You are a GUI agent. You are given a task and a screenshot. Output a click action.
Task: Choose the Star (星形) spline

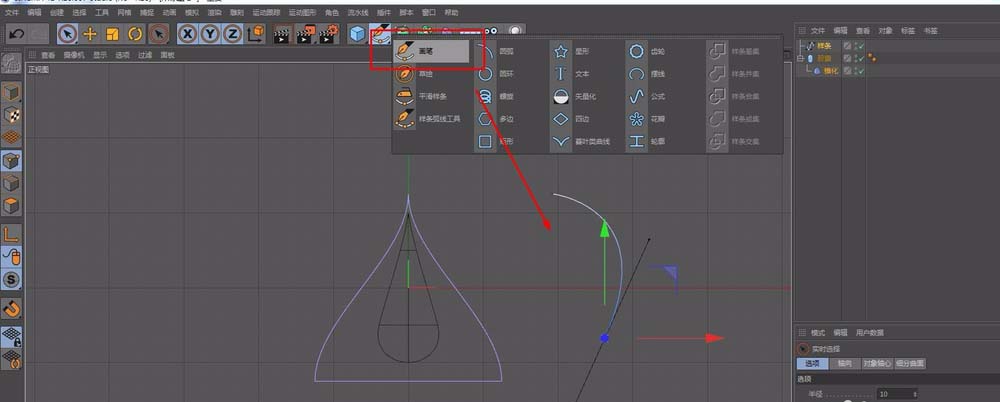561,50
